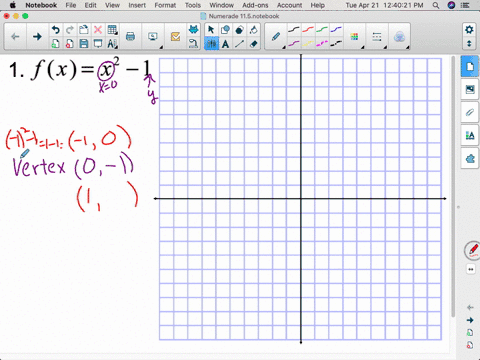Select the Eraser tool
Screen dimensions: 480x360
pyautogui.click(x=254, y=44)
